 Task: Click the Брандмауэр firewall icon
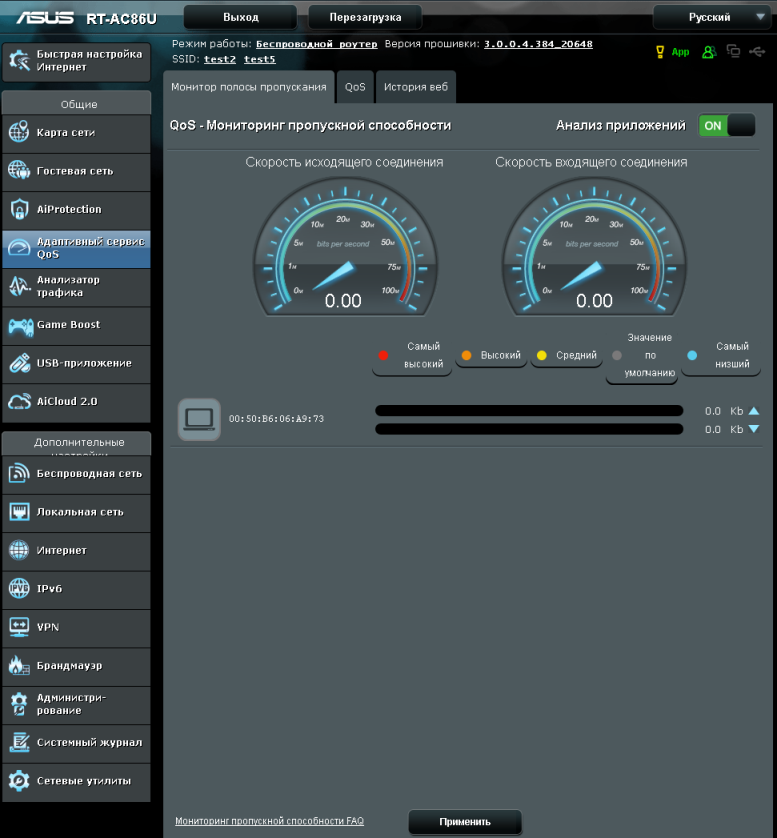19,665
